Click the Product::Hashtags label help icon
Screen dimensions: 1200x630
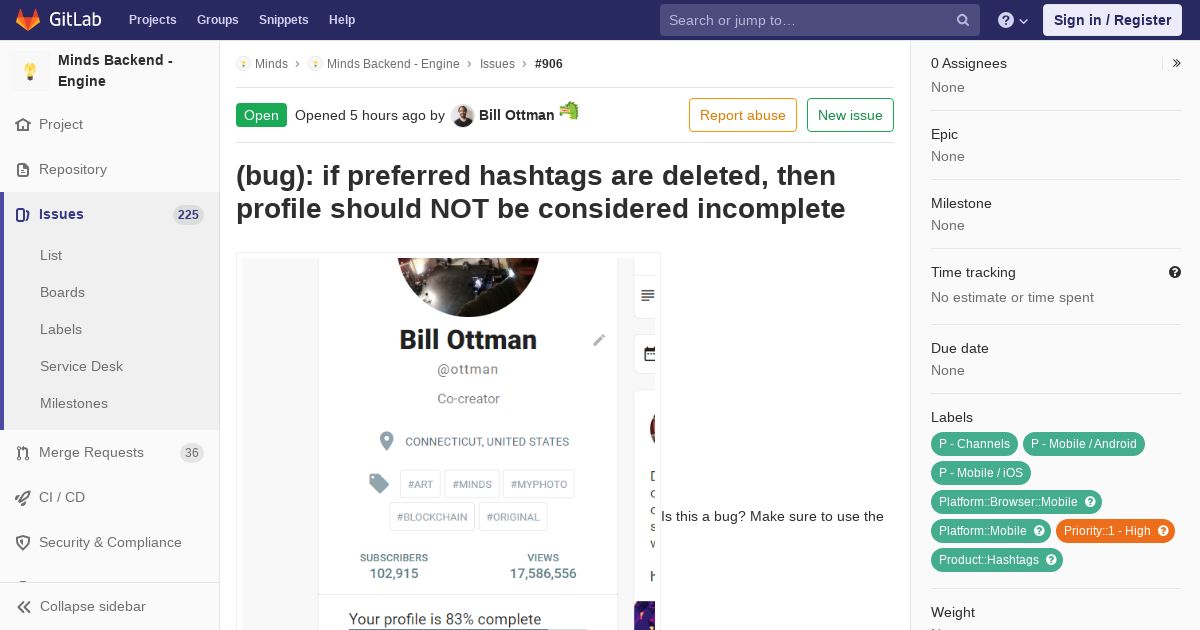1052,560
